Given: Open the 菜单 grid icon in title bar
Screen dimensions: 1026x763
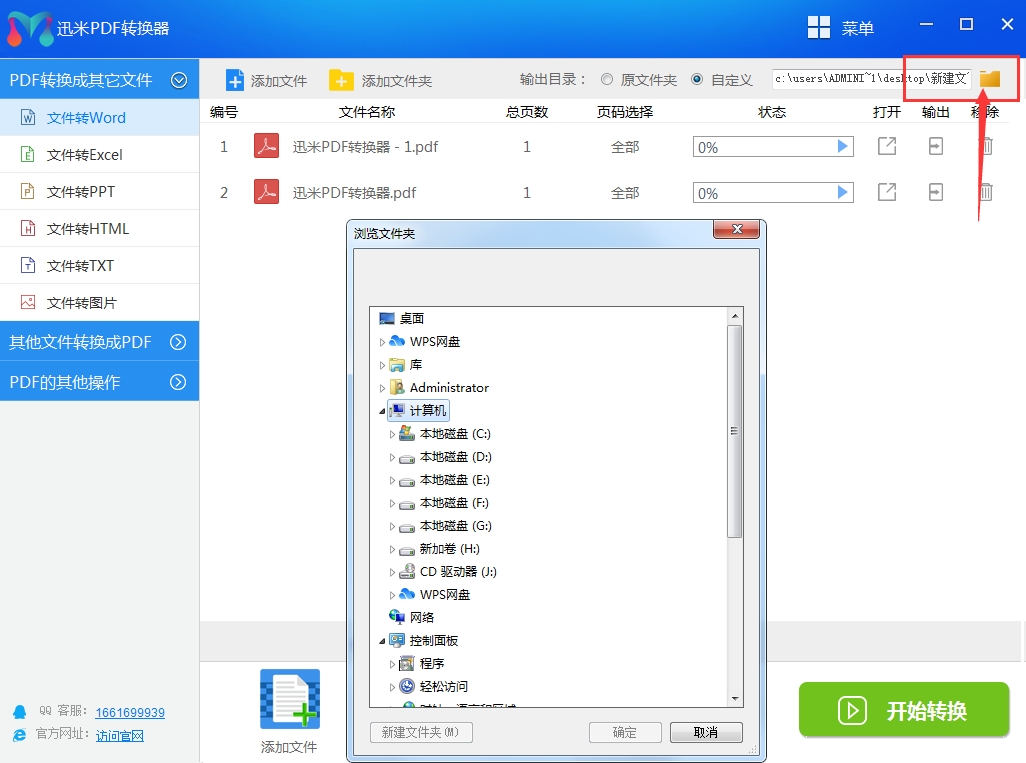Looking at the screenshot, I should pyautogui.click(x=819, y=28).
